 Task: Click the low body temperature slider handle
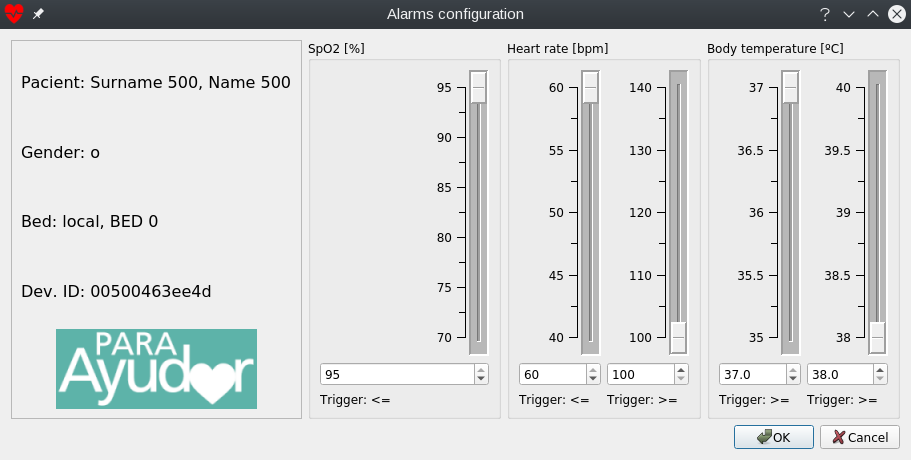pos(790,87)
